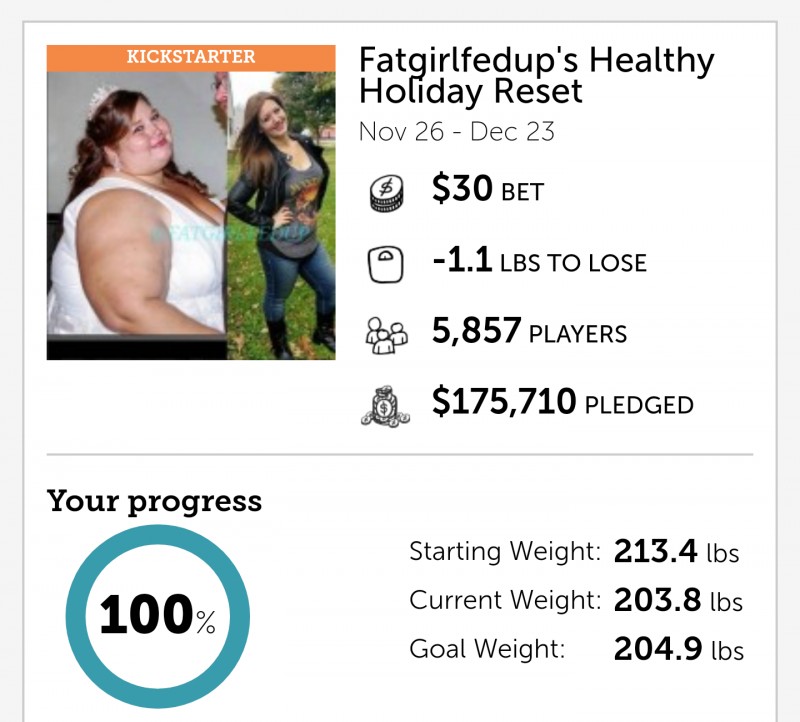
Task: Click the 213.4 lbs starting value
Action: pyautogui.click(x=676, y=551)
